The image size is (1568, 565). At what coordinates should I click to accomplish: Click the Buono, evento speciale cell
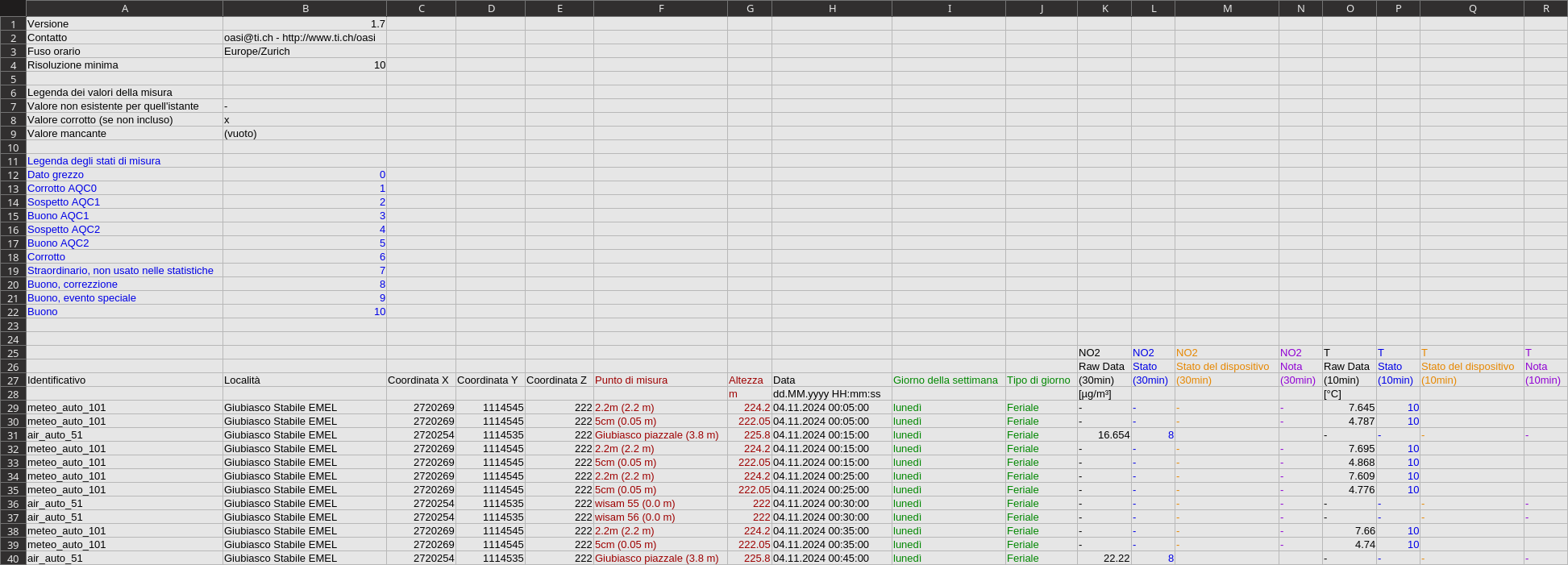124,298
